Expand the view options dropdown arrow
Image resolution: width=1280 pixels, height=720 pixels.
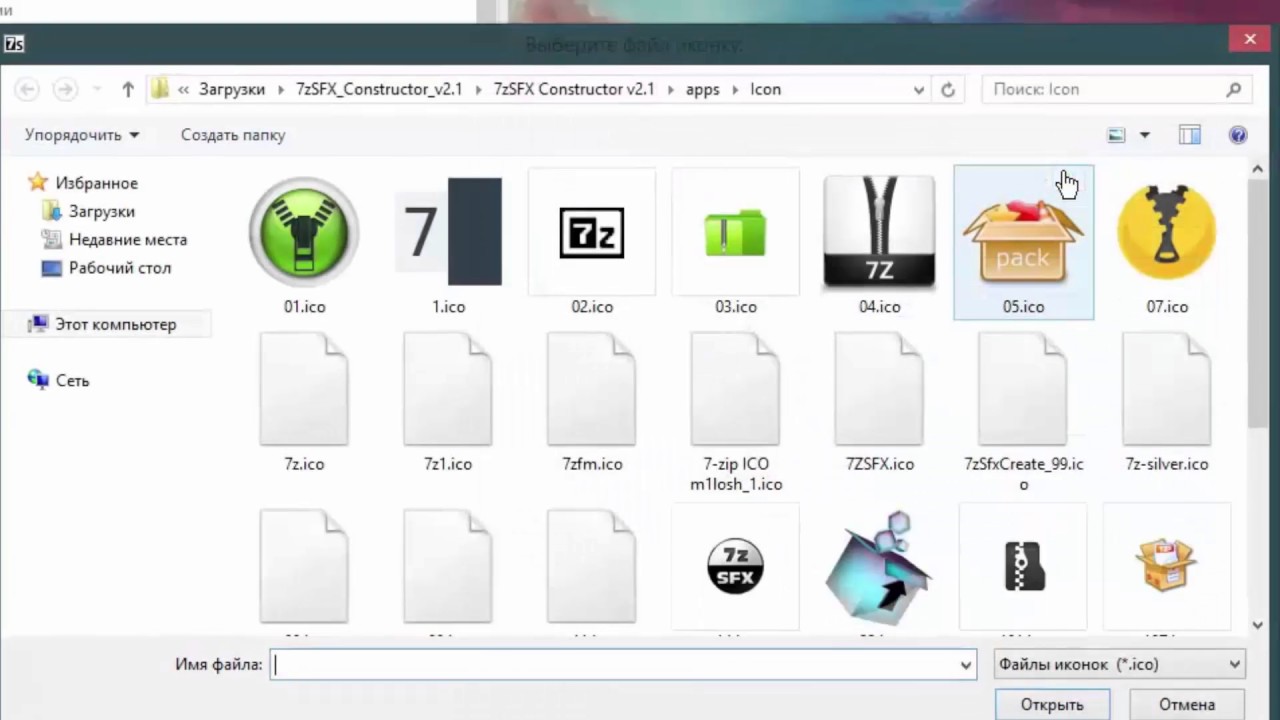pyautogui.click(x=1145, y=135)
